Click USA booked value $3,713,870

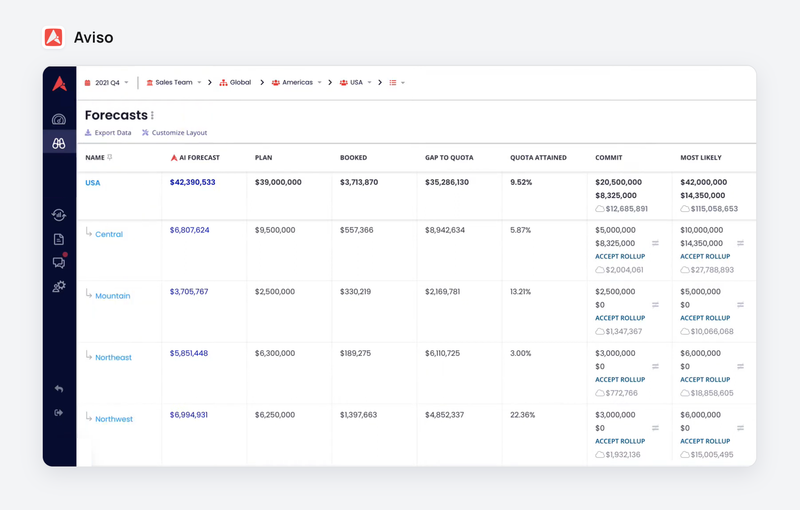click(359, 182)
